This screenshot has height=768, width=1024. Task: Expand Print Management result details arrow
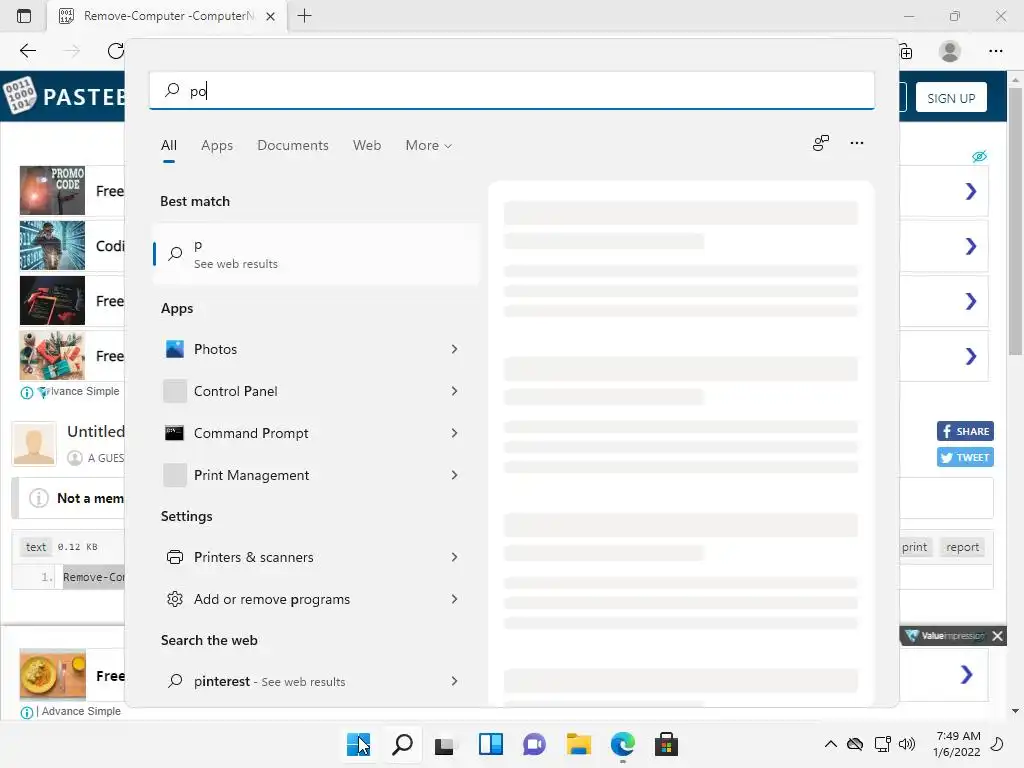coord(455,475)
